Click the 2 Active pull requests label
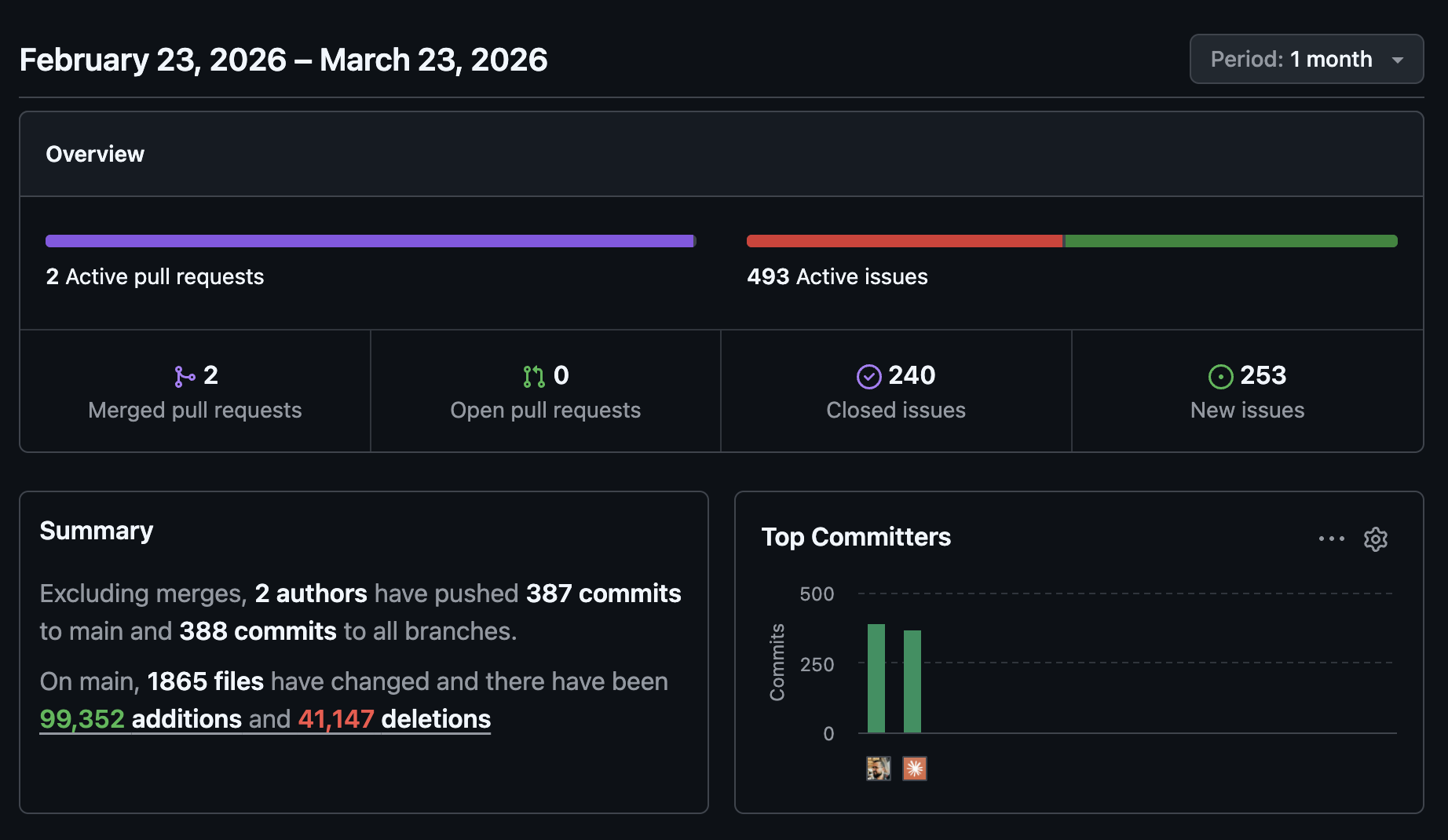Viewport: 1448px width, 840px height. 155,276
